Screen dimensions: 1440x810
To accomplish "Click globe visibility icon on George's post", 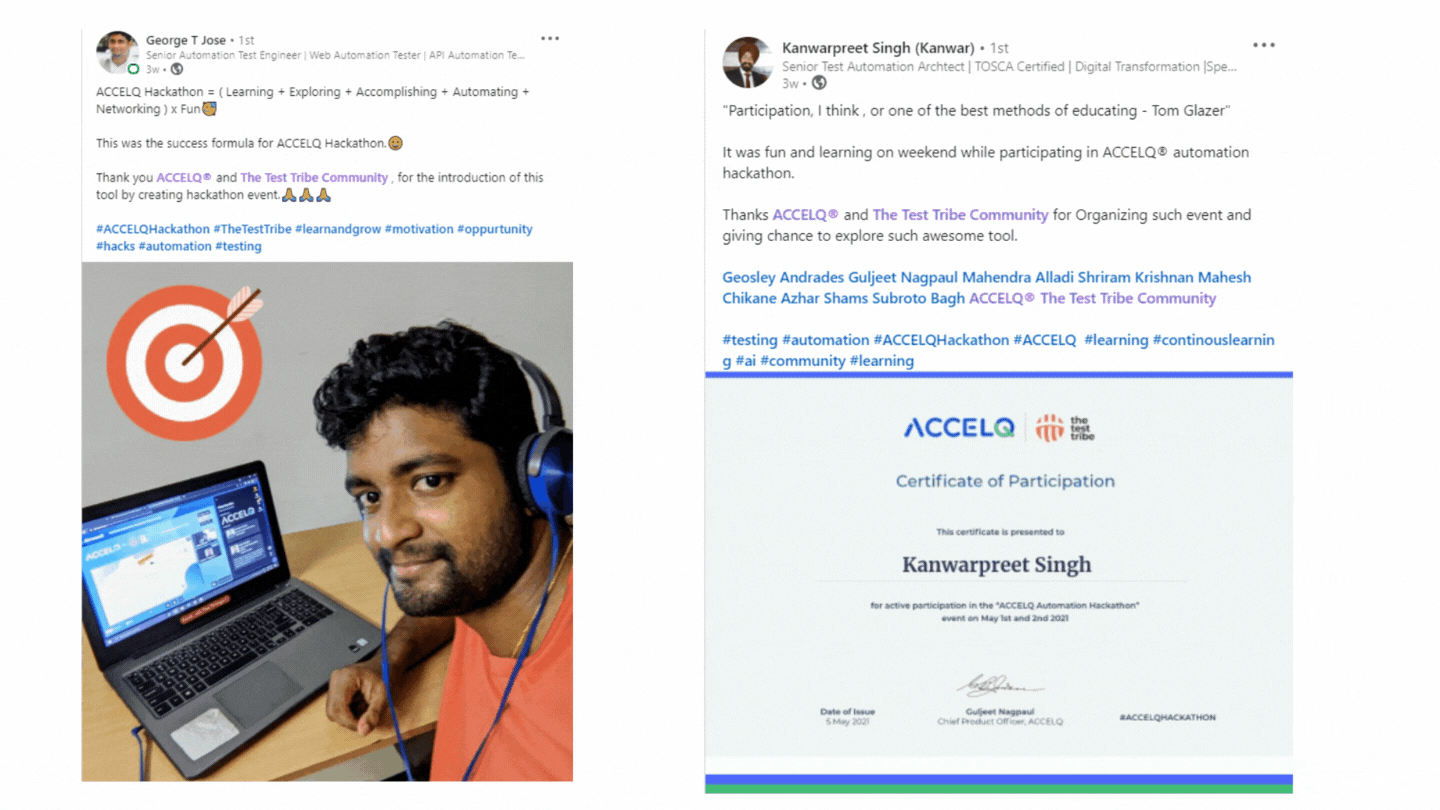I will point(177,70).
